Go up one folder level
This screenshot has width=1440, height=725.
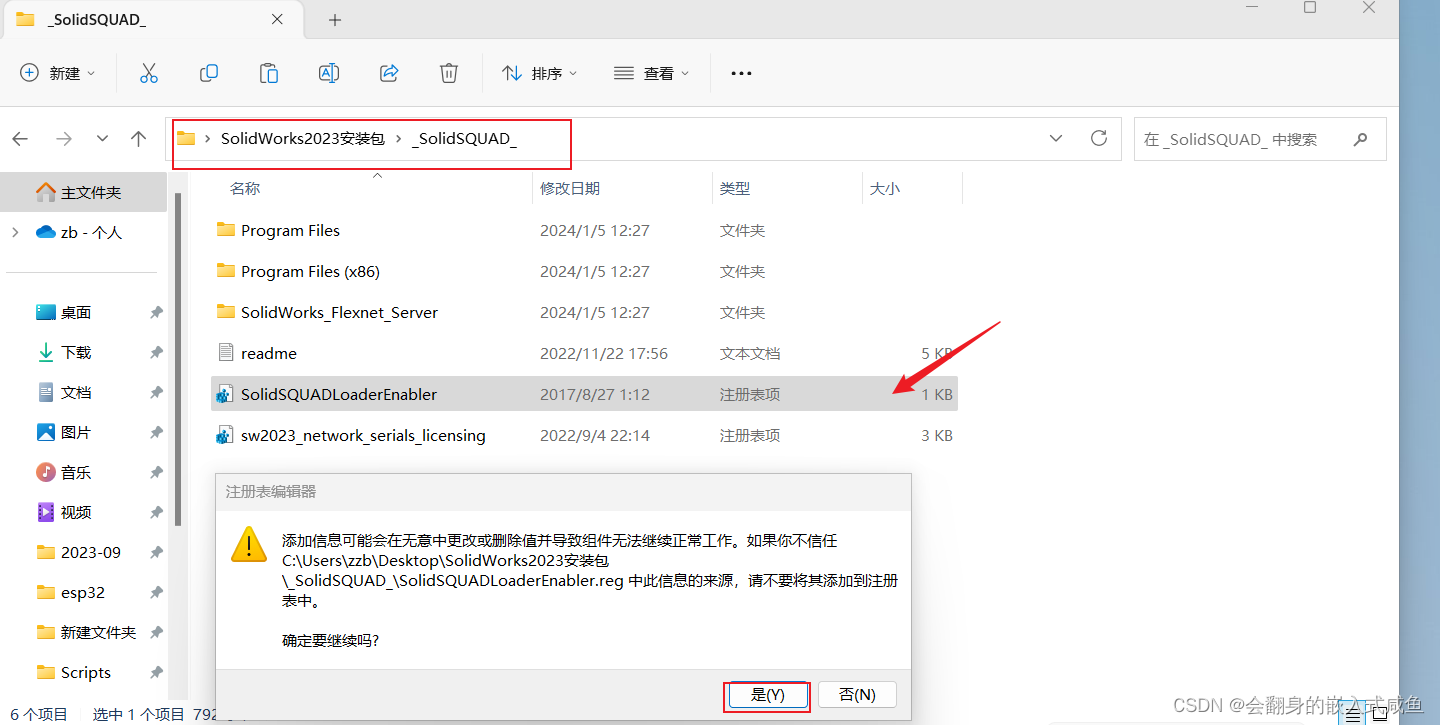click(139, 139)
